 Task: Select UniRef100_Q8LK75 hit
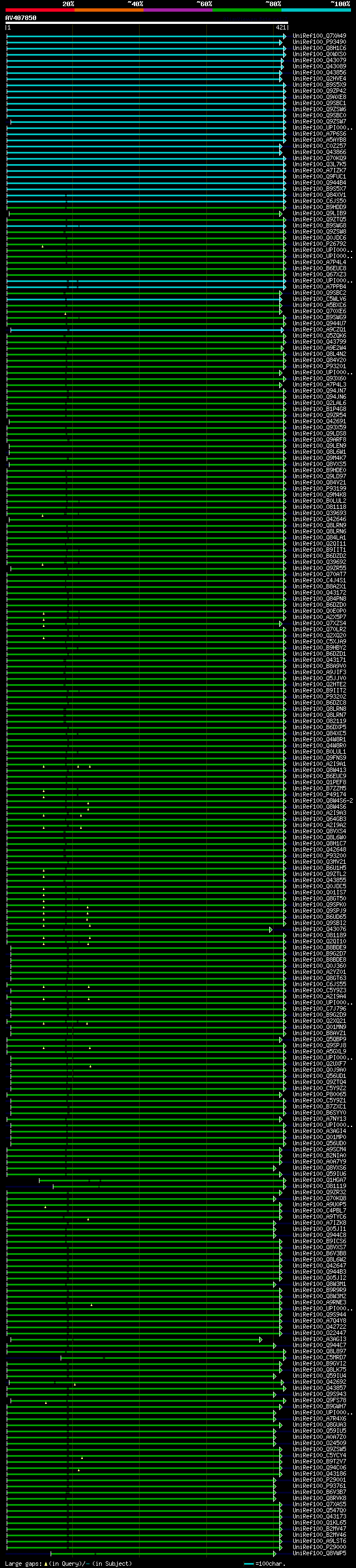(x=319, y=1369)
